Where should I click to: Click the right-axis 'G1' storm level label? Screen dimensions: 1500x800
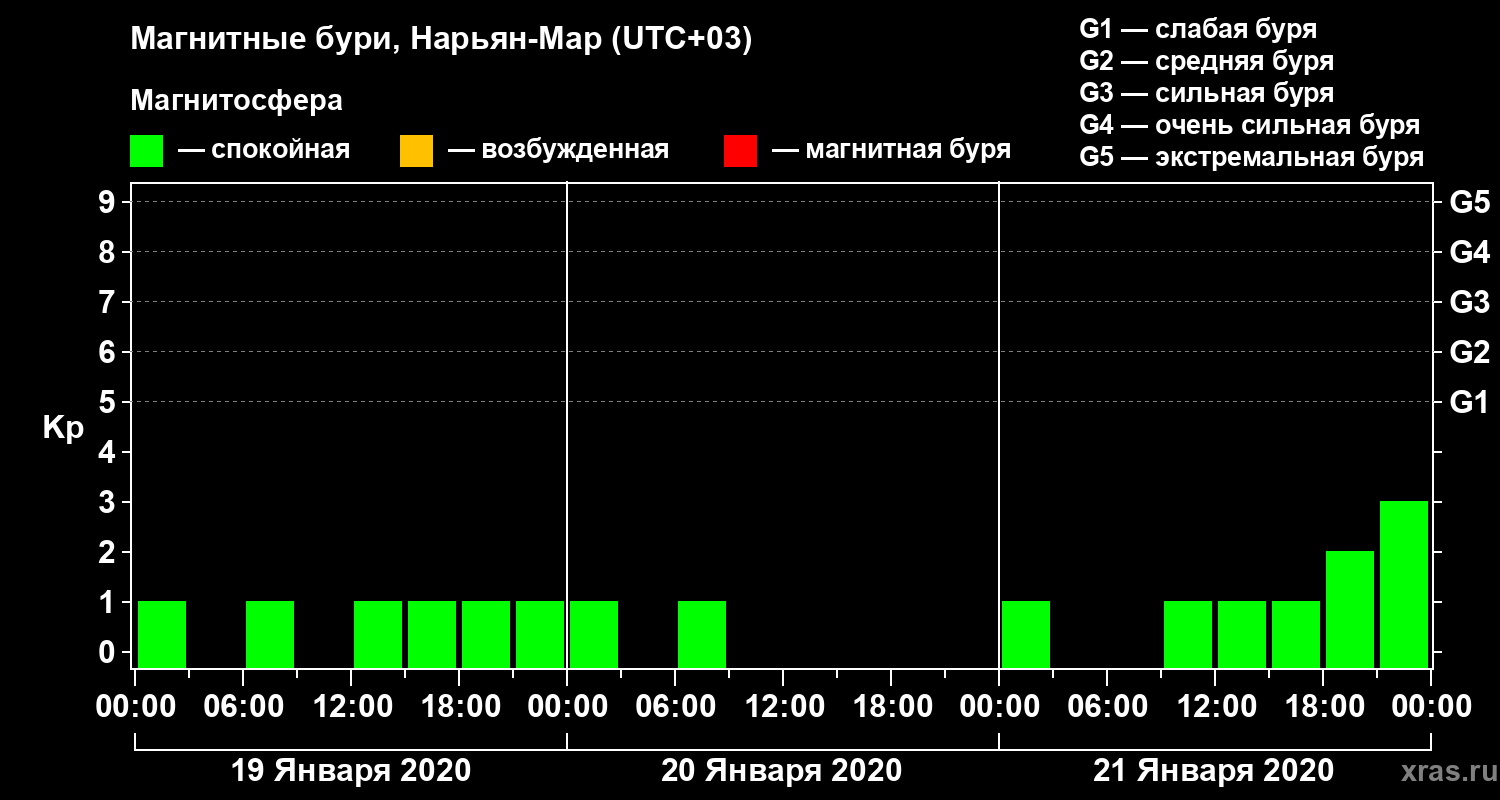(x=1469, y=402)
